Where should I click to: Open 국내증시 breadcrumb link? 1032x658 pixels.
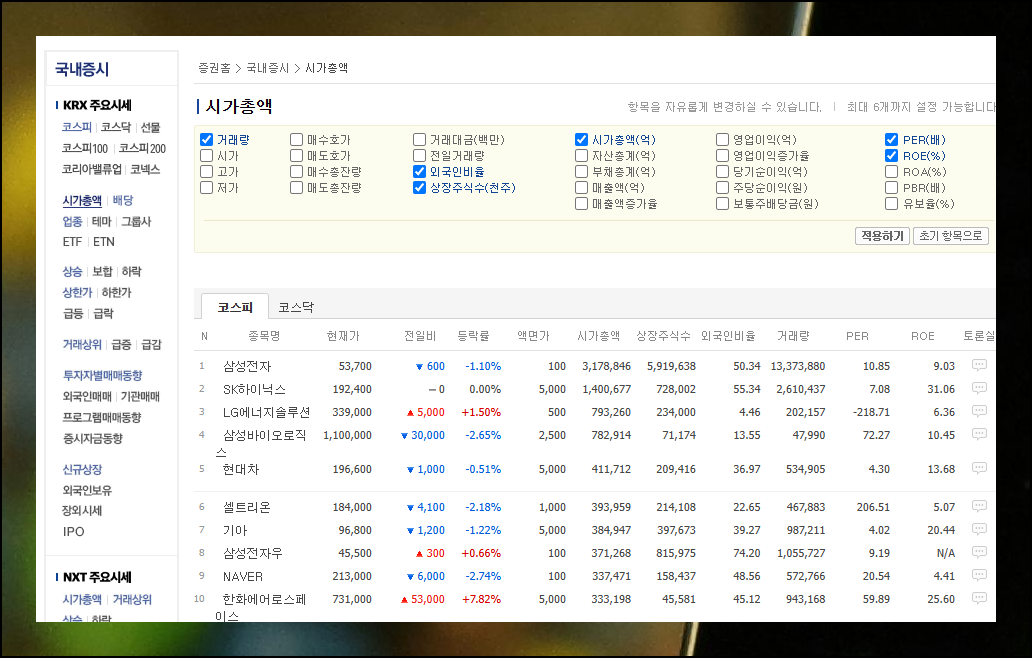268,68
